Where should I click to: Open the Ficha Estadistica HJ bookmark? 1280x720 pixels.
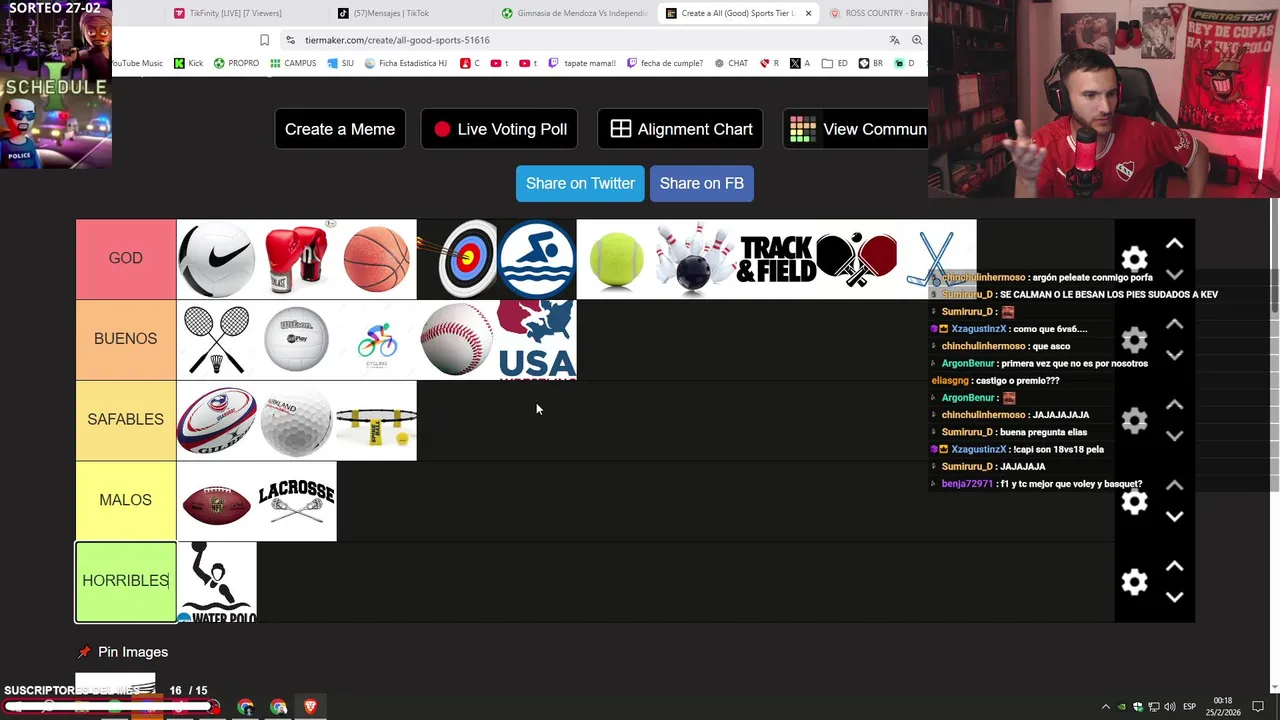click(x=405, y=63)
